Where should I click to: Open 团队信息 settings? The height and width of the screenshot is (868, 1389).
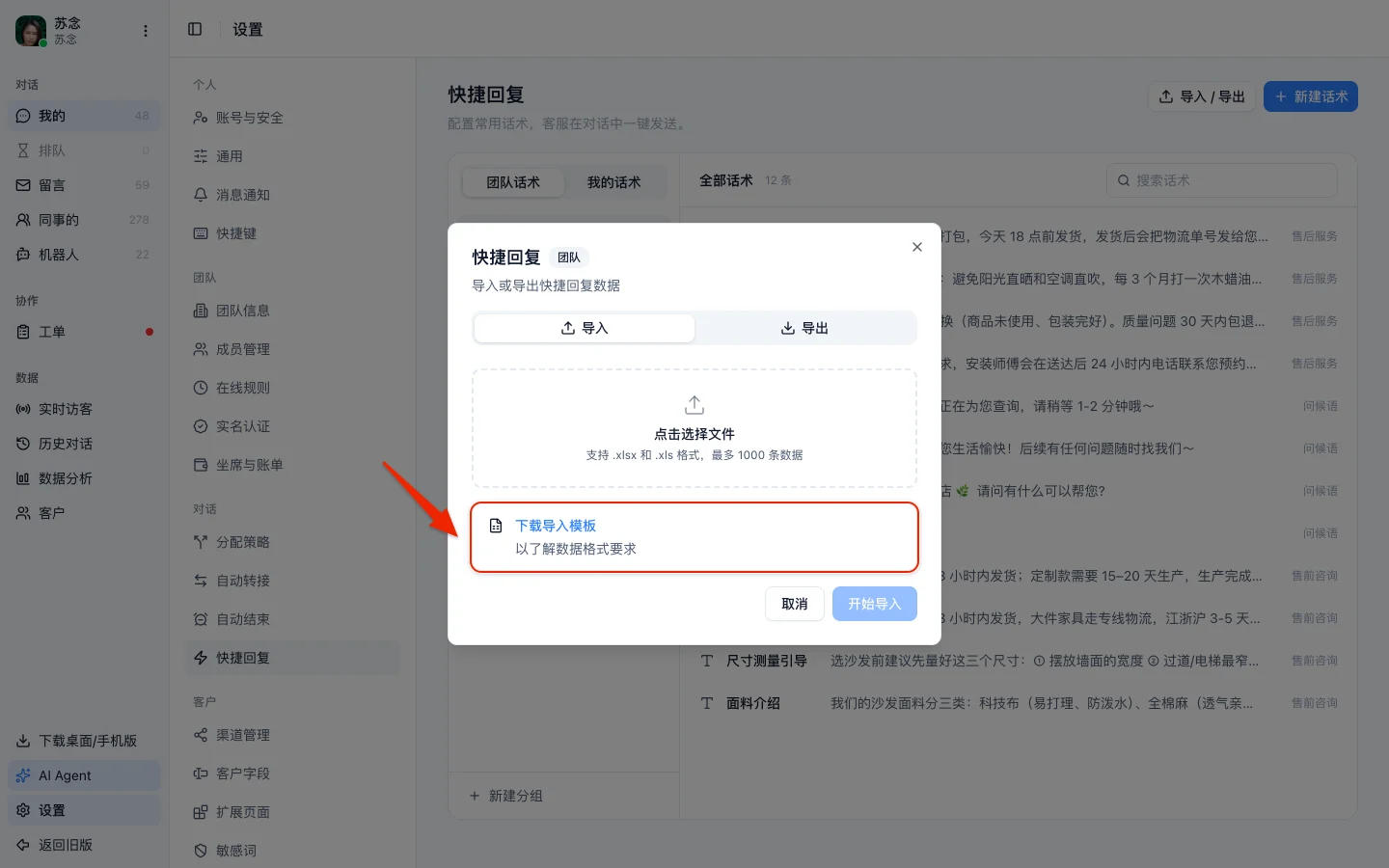[x=292, y=311]
